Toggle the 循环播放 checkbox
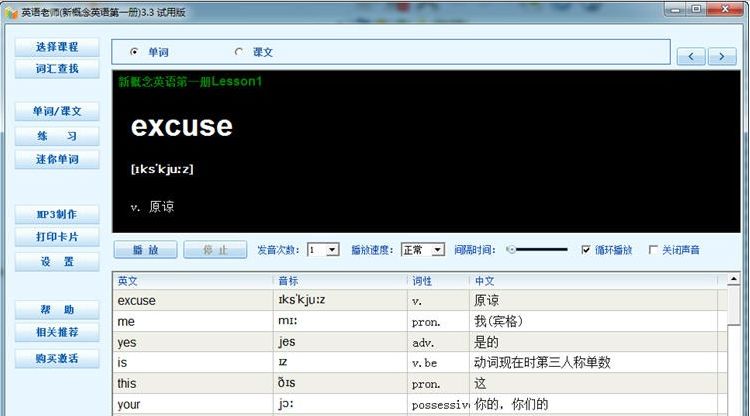 (x=586, y=250)
